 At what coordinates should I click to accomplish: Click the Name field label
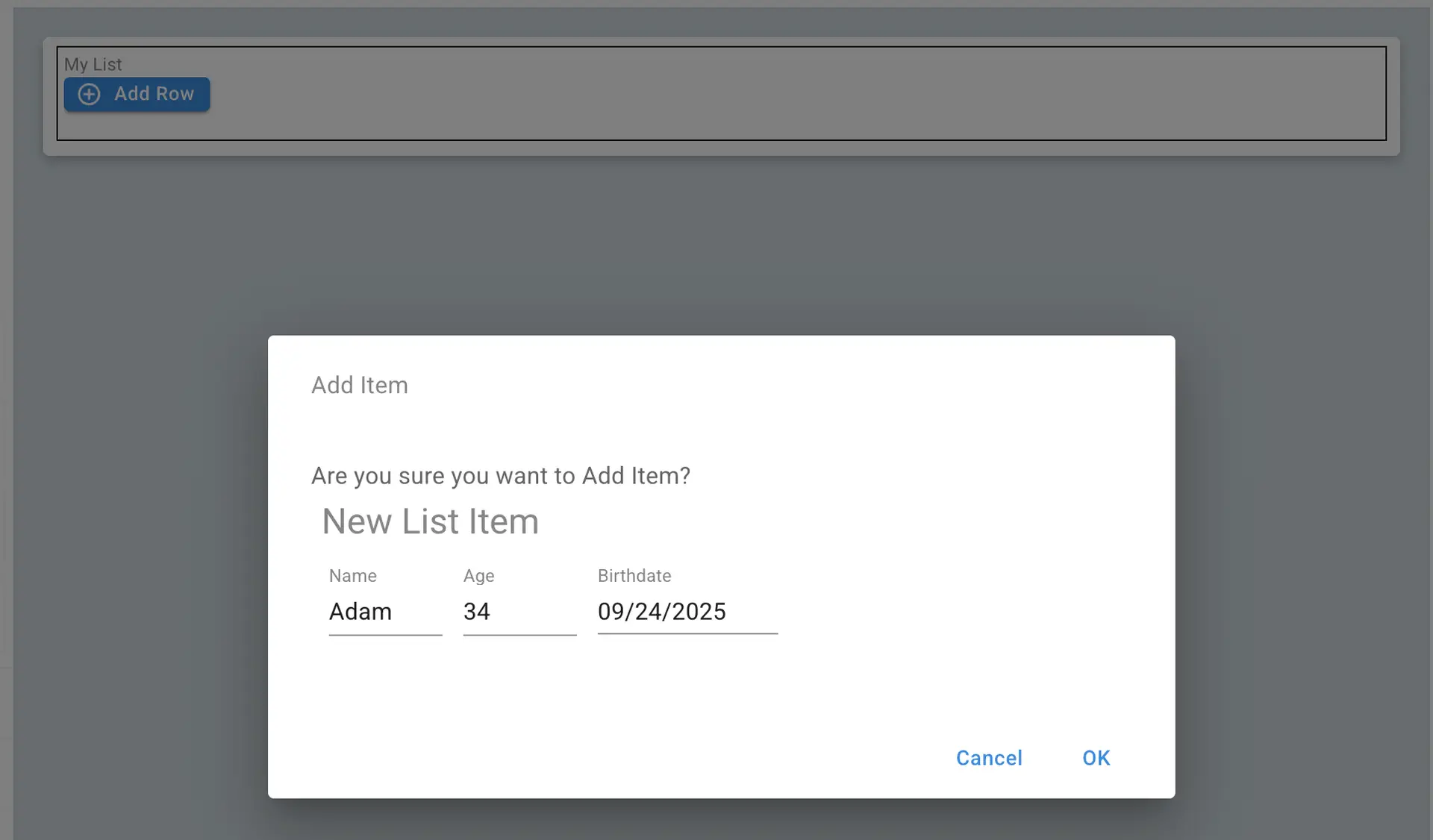(352, 576)
